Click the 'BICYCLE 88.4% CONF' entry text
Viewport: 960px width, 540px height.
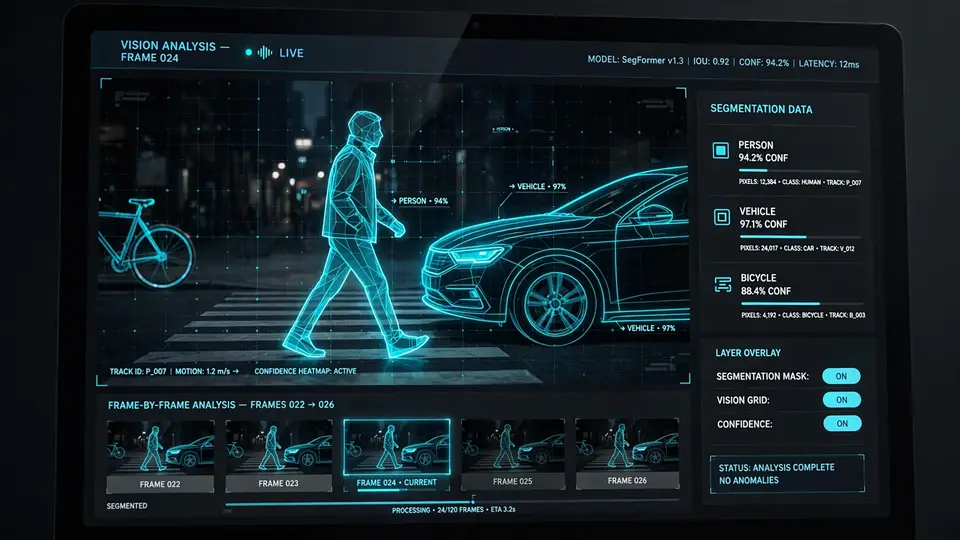coord(766,284)
